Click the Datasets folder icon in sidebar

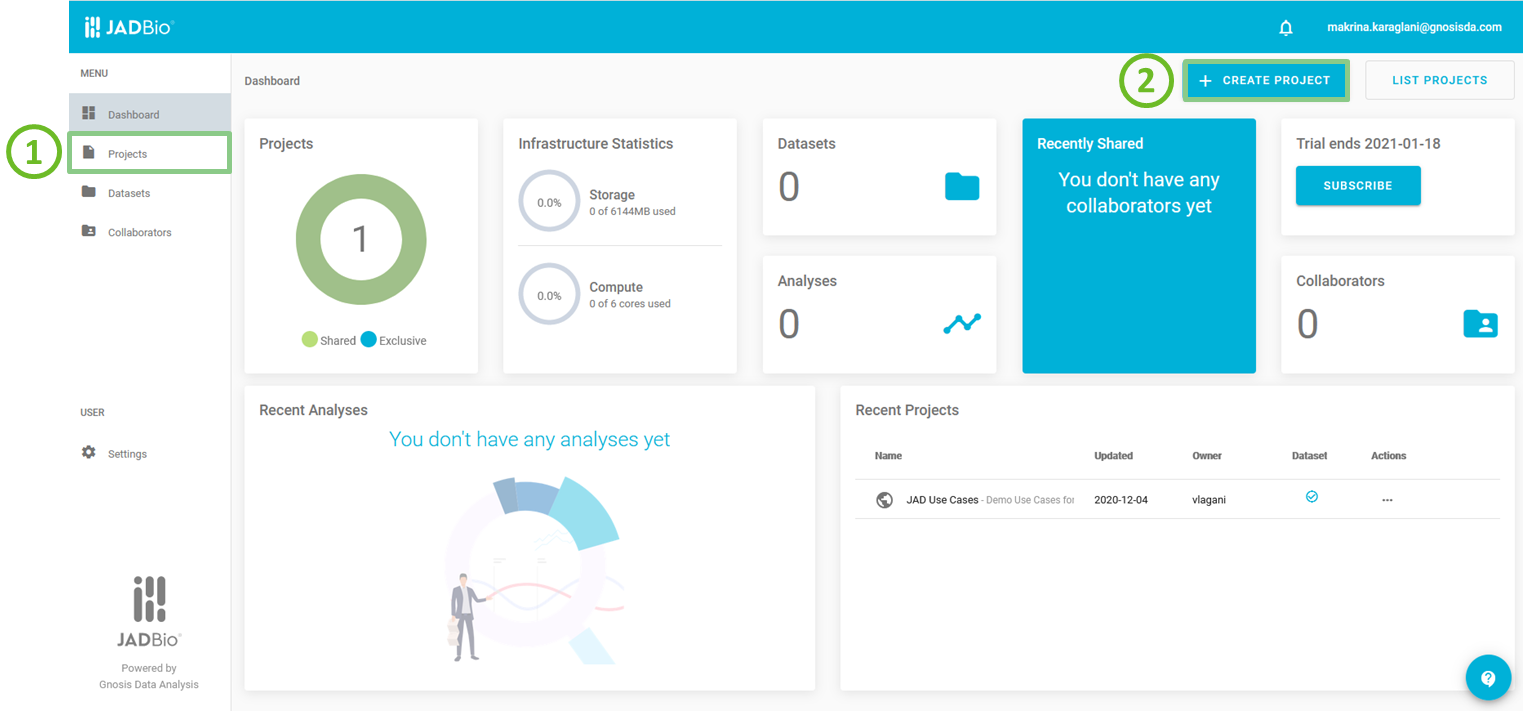[89, 192]
